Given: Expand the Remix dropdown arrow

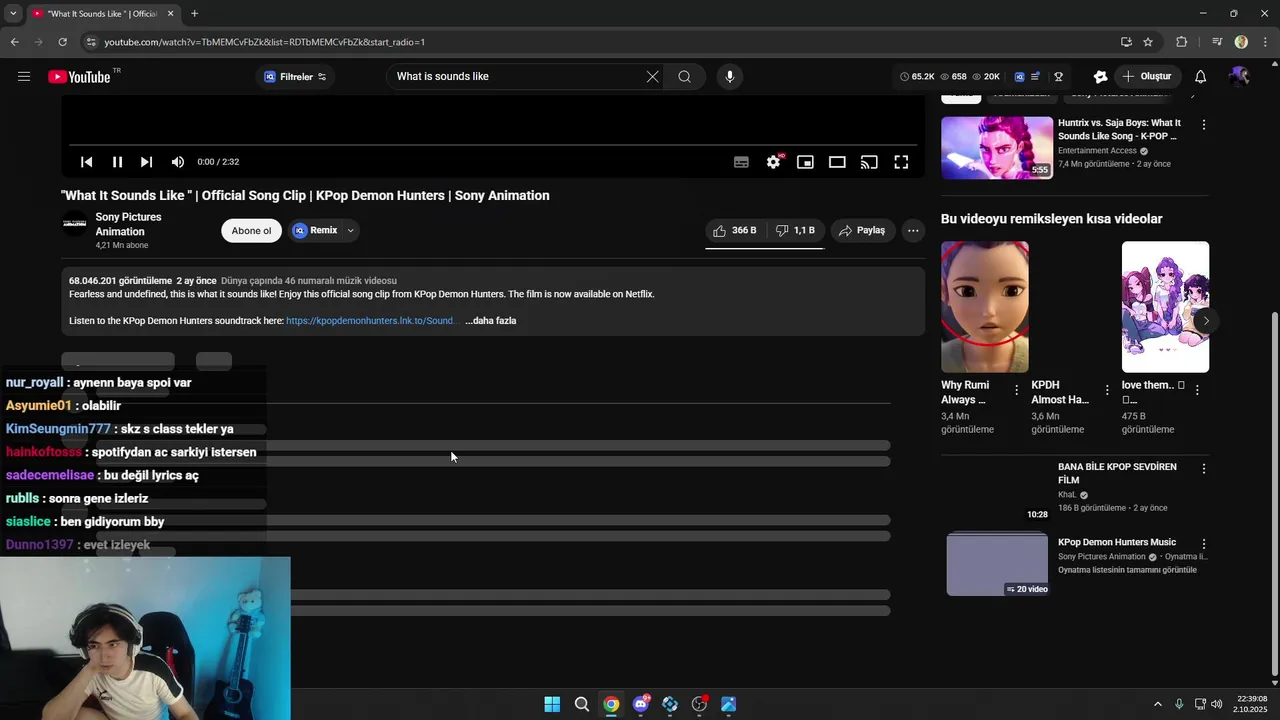Looking at the screenshot, I should (x=350, y=231).
